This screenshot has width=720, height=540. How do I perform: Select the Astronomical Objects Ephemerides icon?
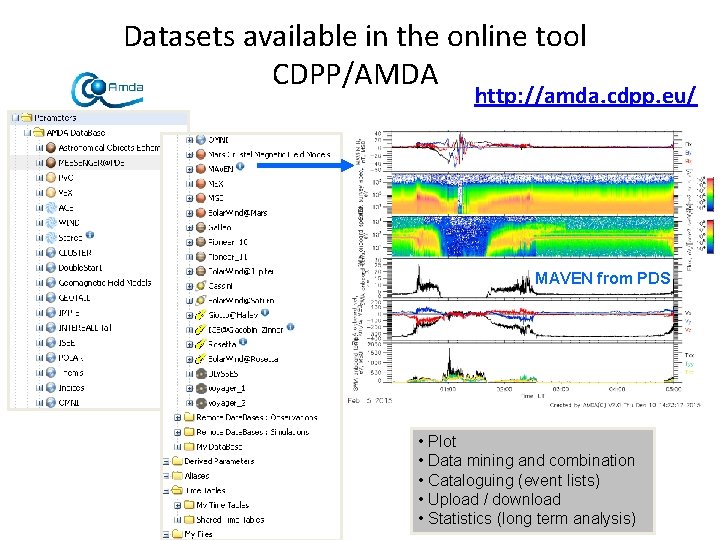[x=51, y=148]
